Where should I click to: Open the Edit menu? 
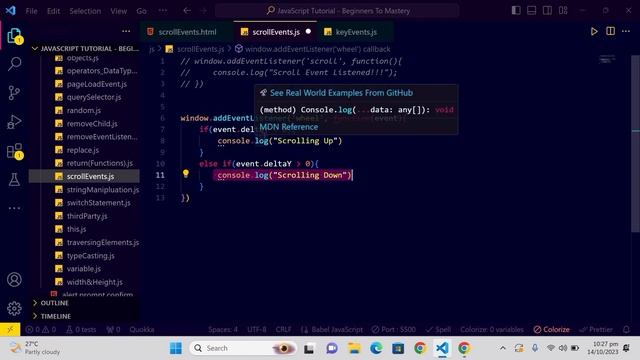point(53,11)
